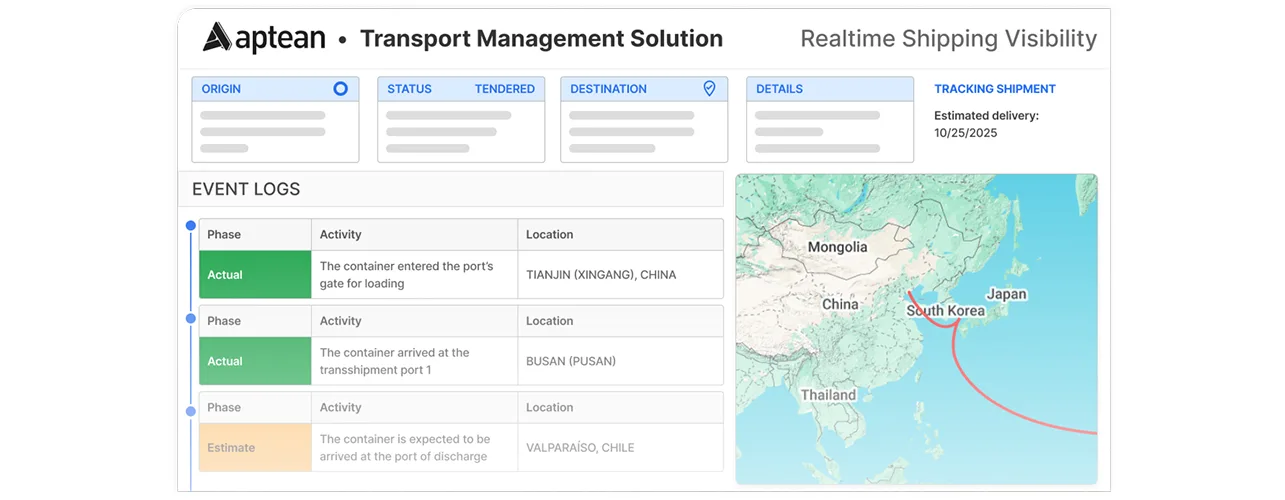Click the TENDERED status value

tap(504, 89)
